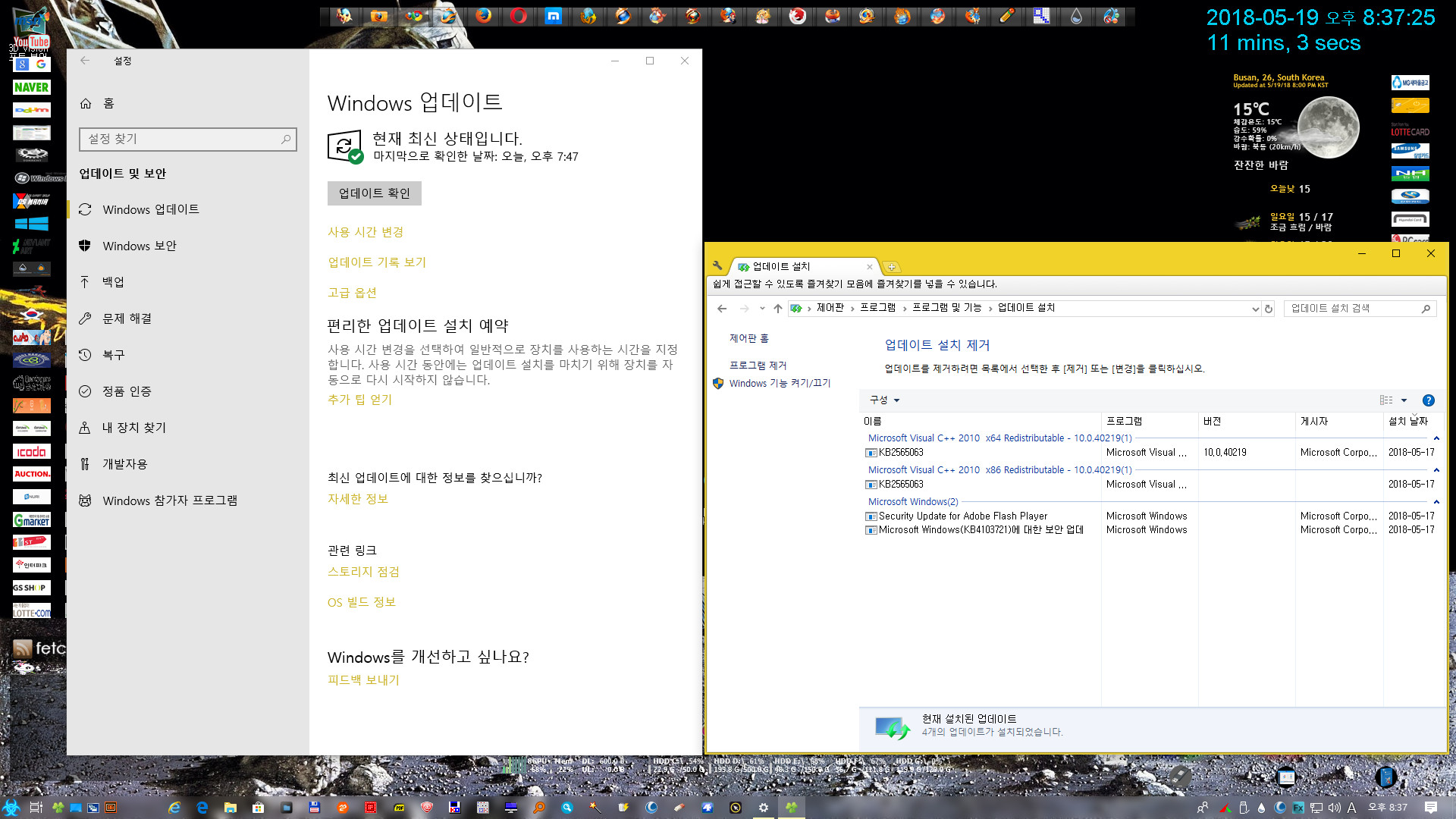Open 사용 시간 변경 link
The height and width of the screenshot is (819, 1456).
[x=366, y=232]
